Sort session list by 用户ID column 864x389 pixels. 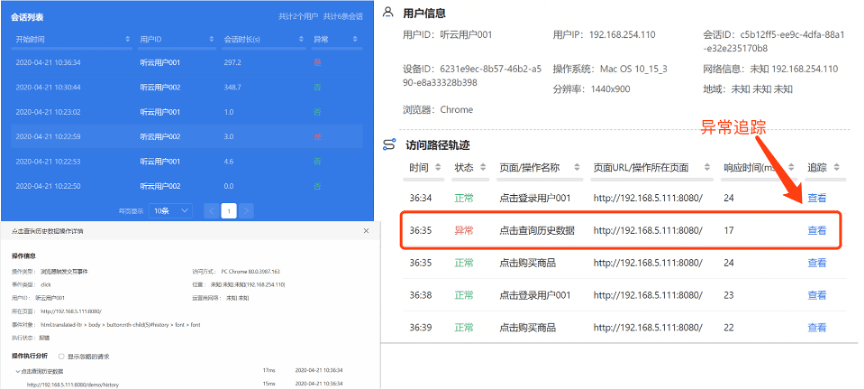212,40
